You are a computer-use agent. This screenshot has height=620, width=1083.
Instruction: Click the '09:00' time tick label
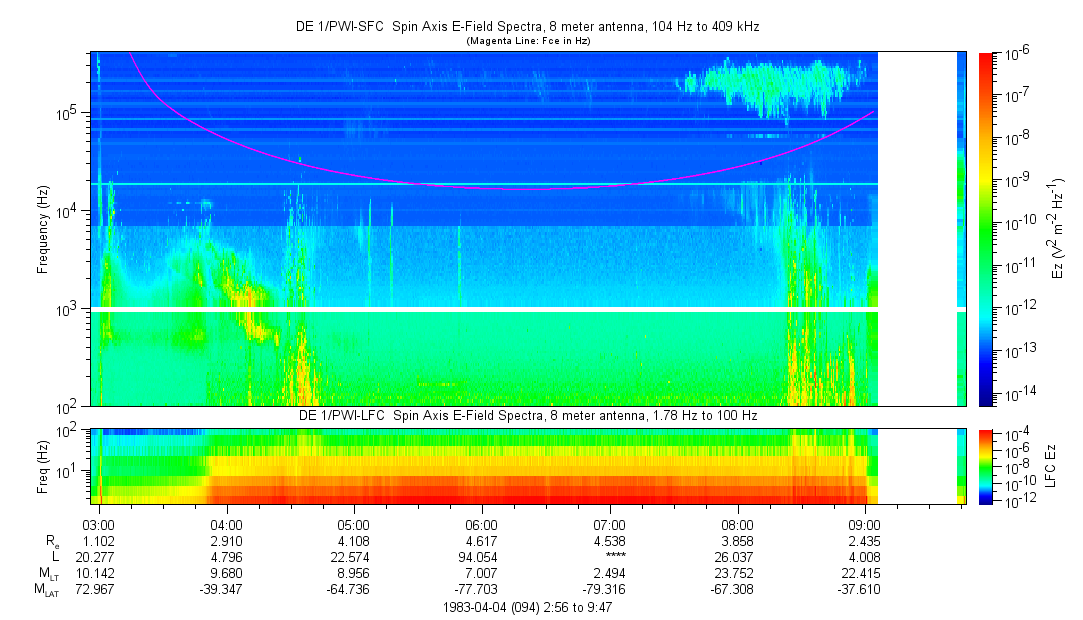coord(865,525)
